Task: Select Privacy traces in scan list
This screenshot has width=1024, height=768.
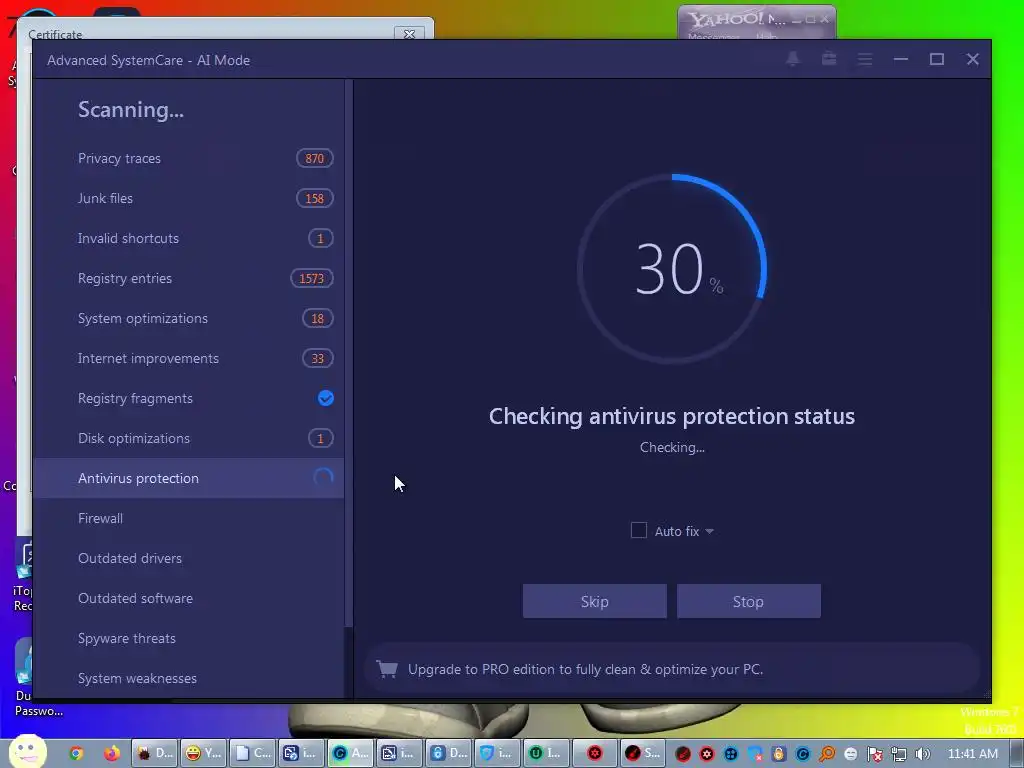Action: [x=189, y=158]
